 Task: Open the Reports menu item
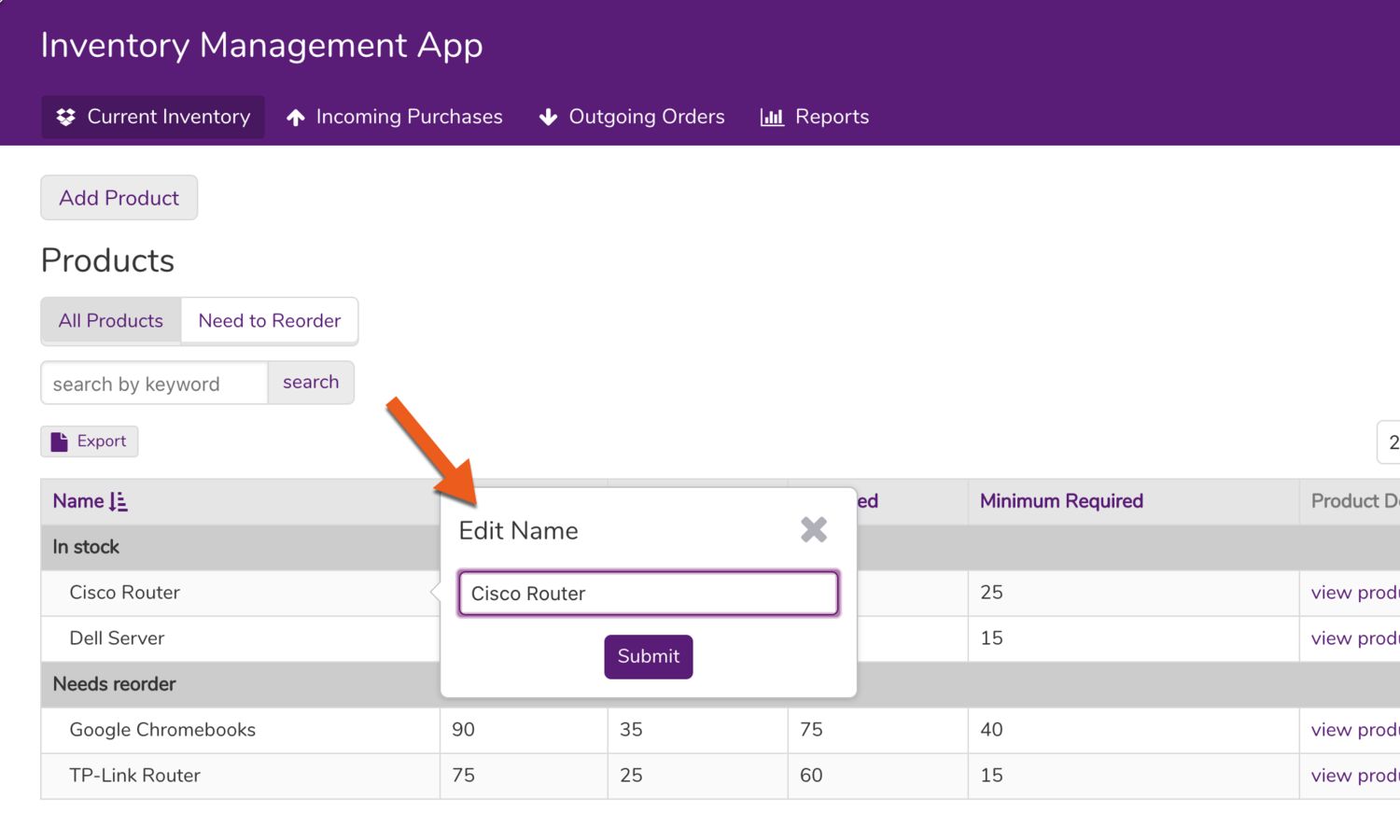coord(831,118)
